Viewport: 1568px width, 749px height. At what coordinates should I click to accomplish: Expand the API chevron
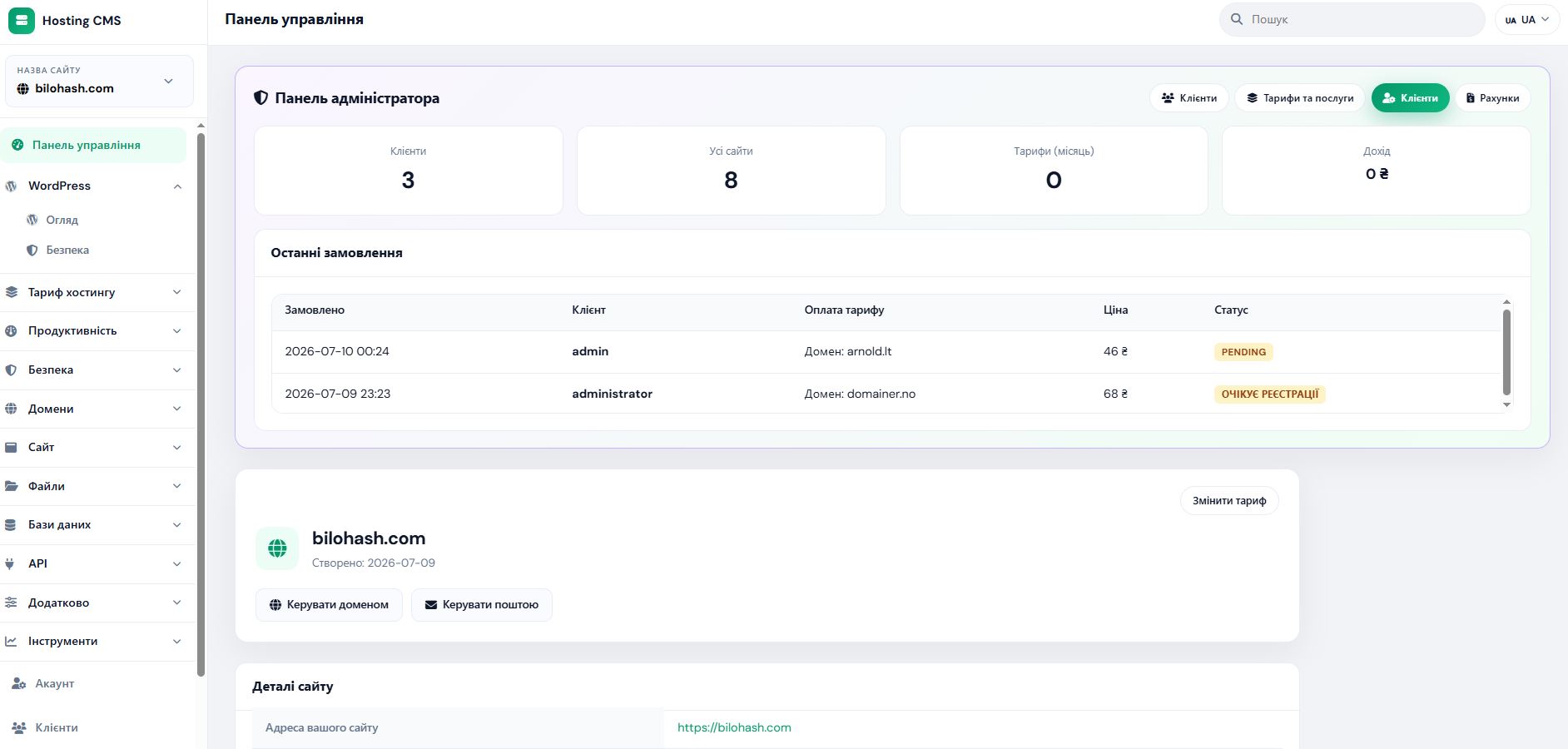[176, 563]
